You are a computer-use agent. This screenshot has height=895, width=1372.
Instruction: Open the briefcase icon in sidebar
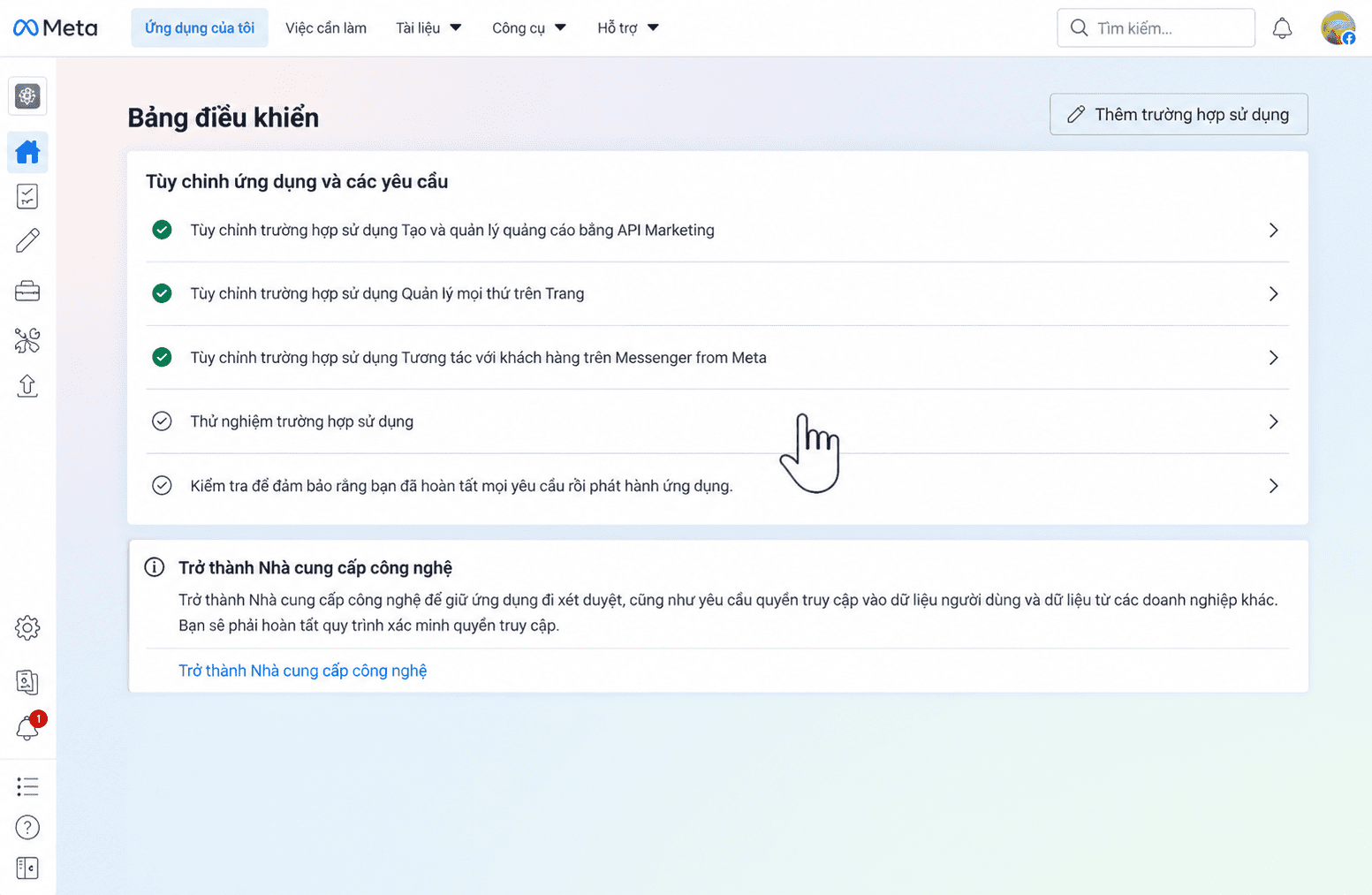(27, 291)
